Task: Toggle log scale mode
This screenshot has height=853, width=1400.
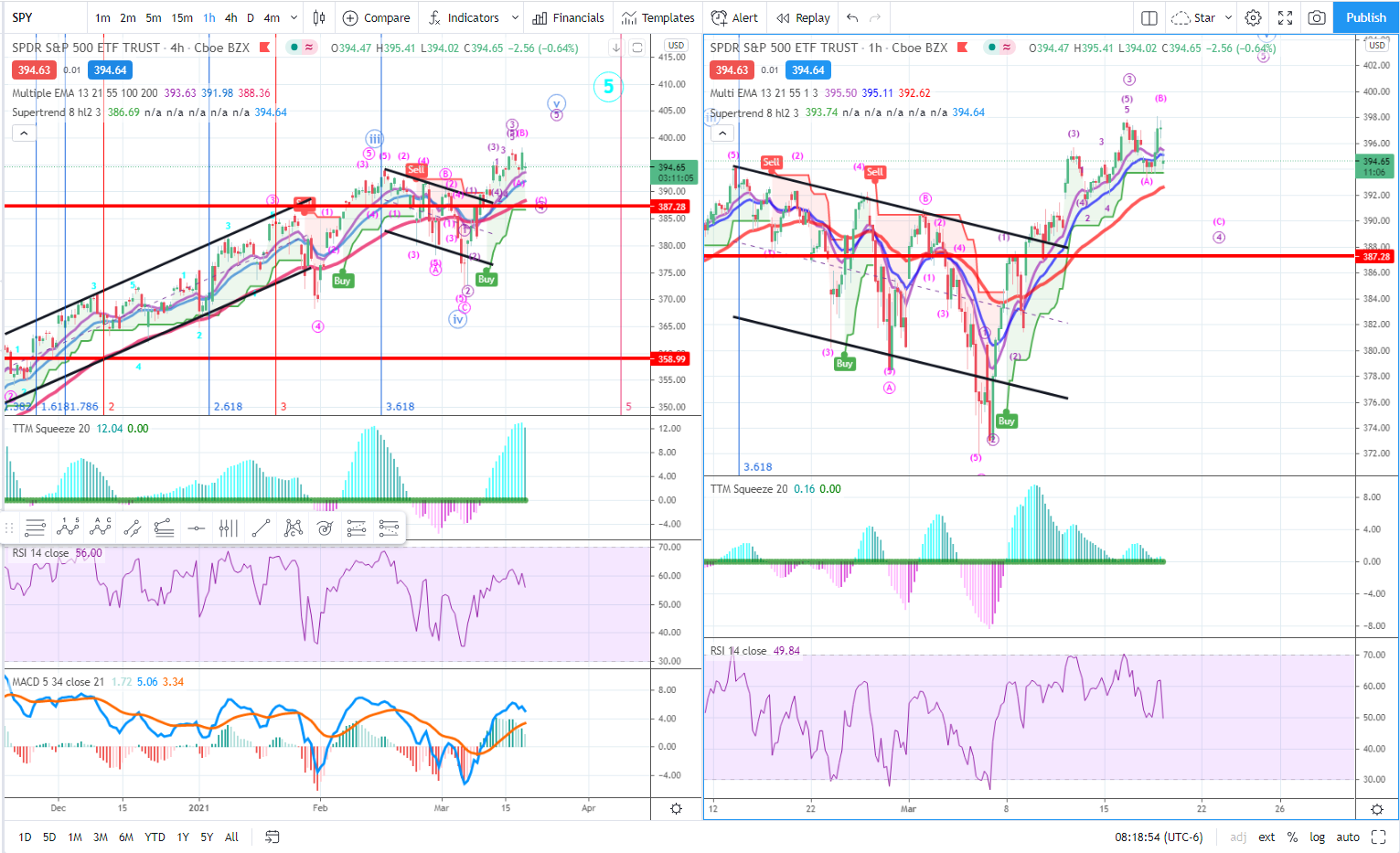Action: pos(1317,837)
